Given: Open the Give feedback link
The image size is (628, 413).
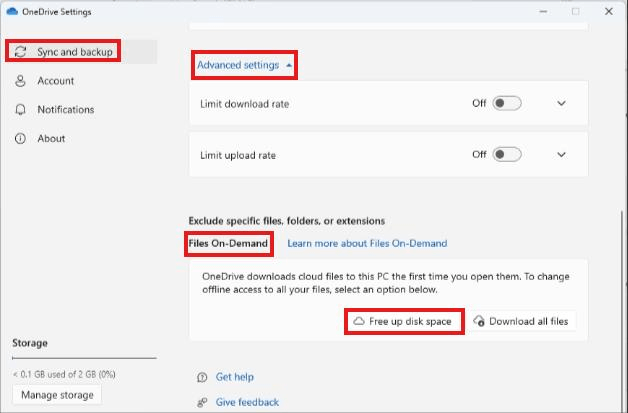Looking at the screenshot, I should point(247,402).
